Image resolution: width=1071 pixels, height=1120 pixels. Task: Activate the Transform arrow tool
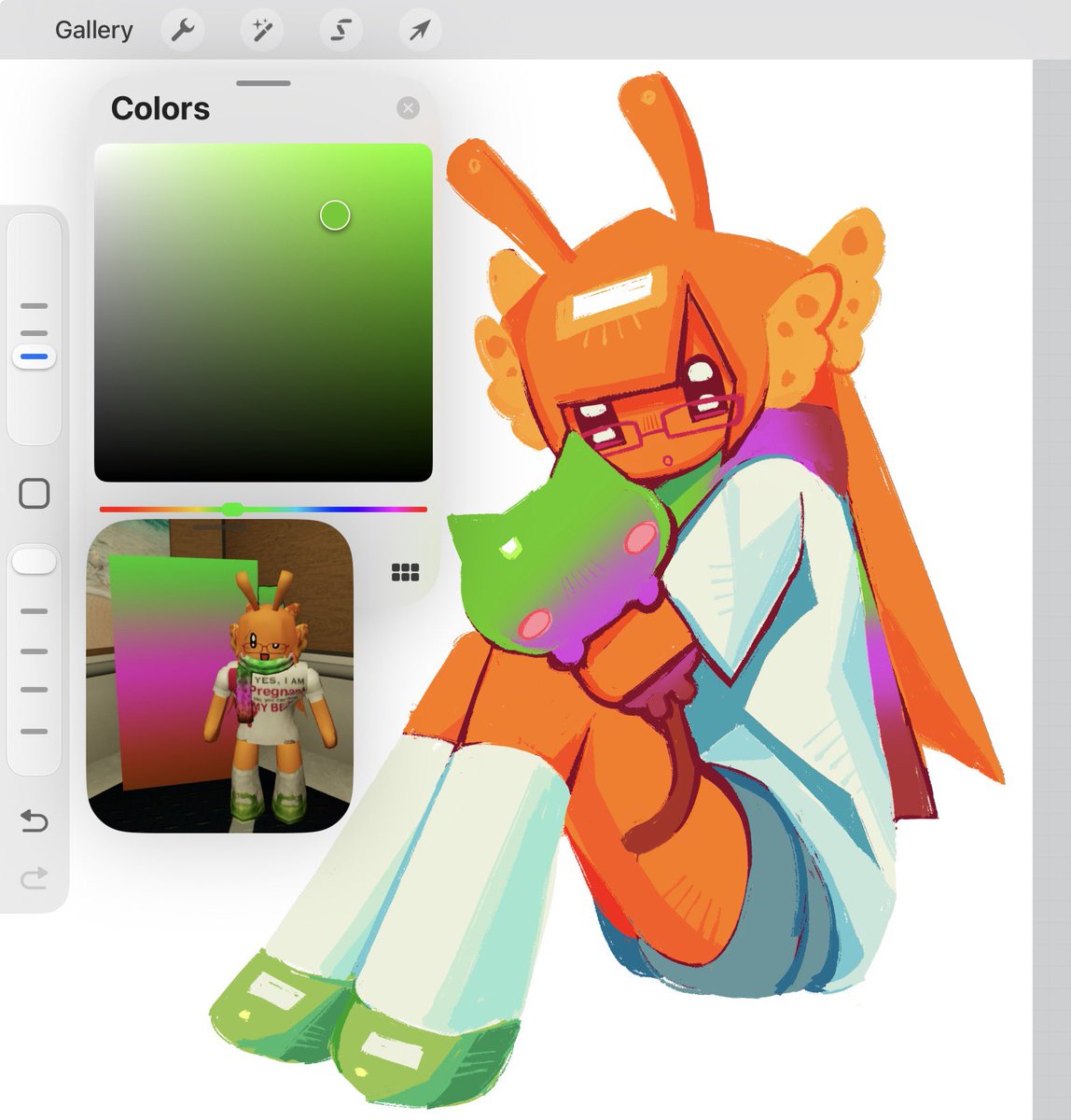click(x=420, y=30)
